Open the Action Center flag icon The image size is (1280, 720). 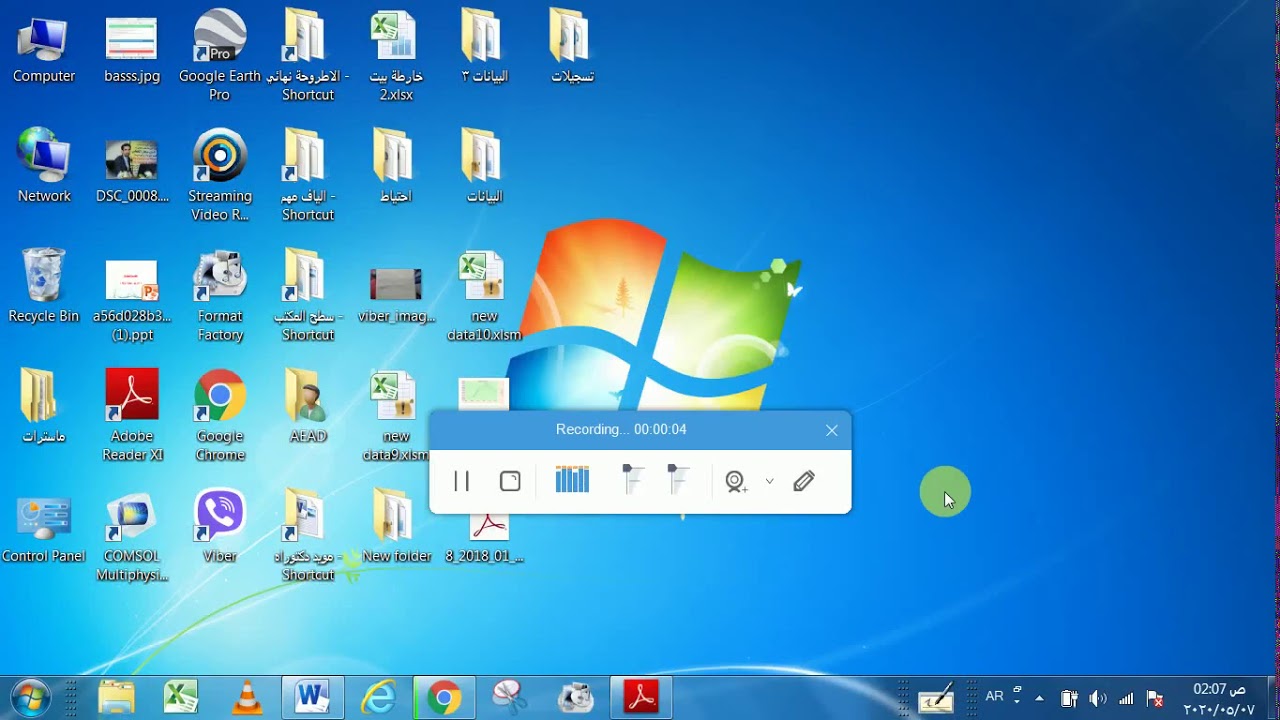(x=1155, y=698)
